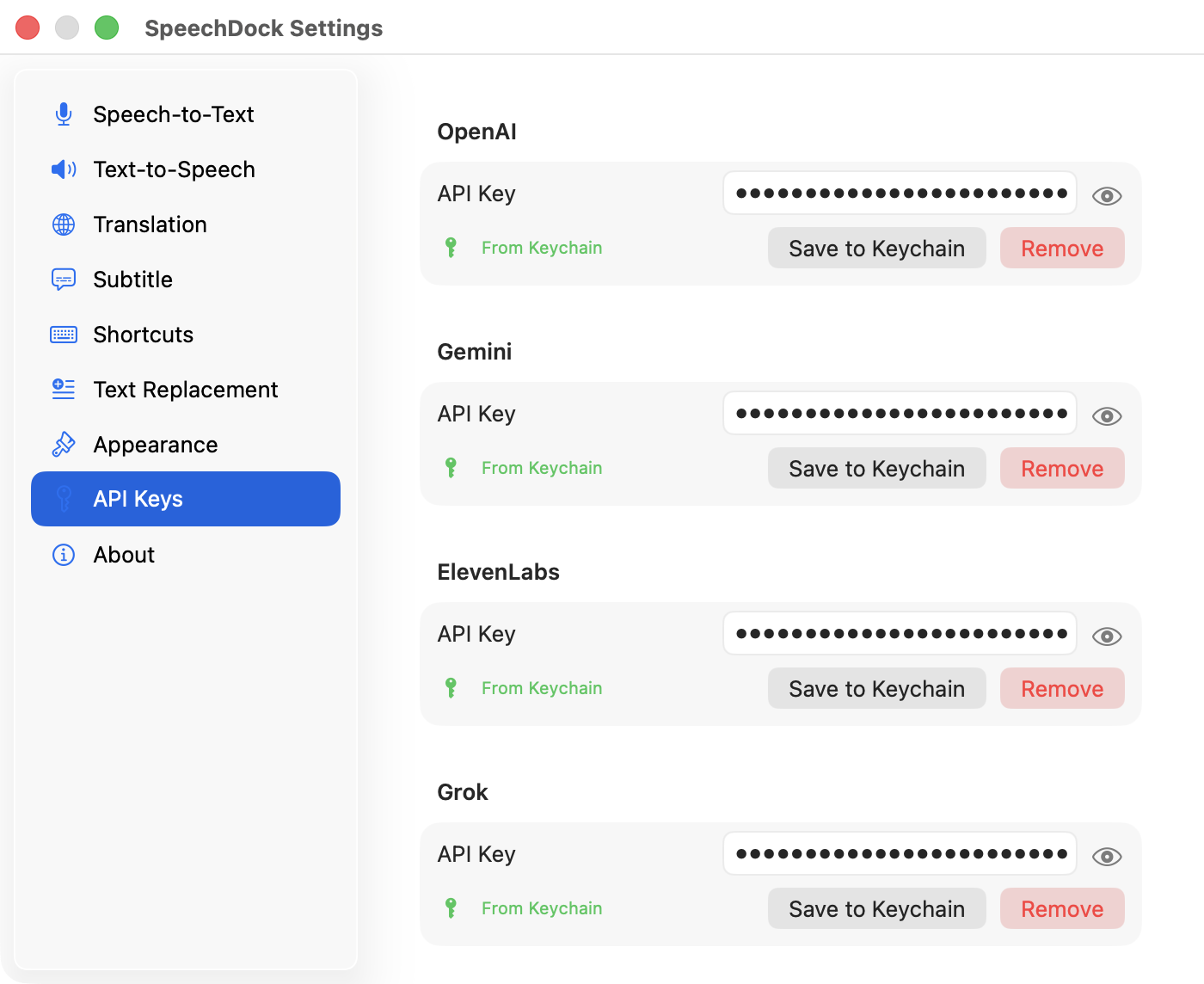Switch to Translation settings
1204x984 pixels.
150,224
